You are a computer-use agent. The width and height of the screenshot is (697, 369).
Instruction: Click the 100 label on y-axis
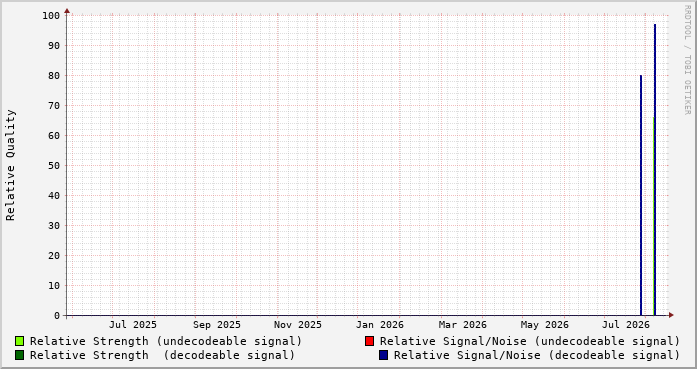51,16
